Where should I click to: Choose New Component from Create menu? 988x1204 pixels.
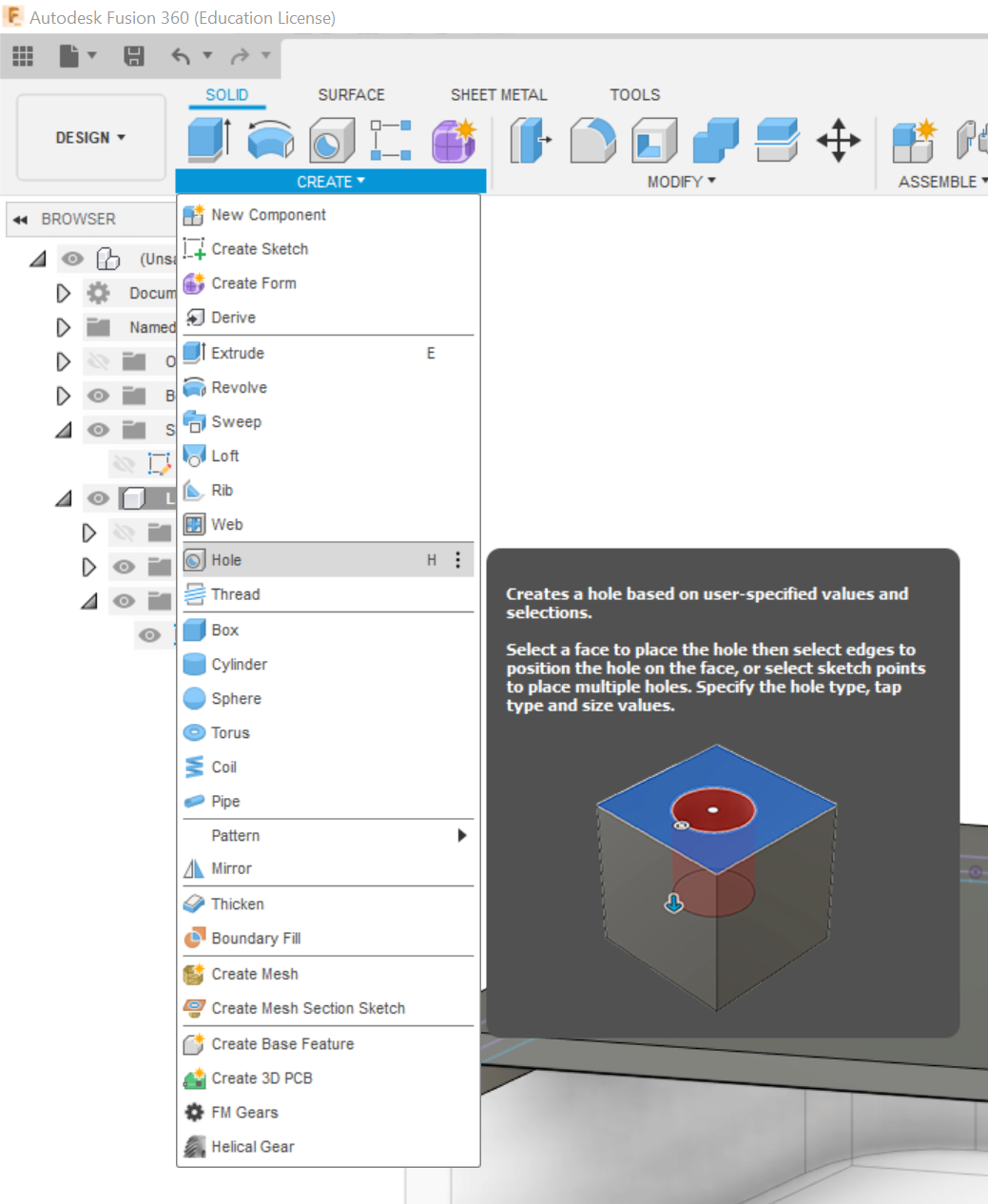tap(328, 215)
